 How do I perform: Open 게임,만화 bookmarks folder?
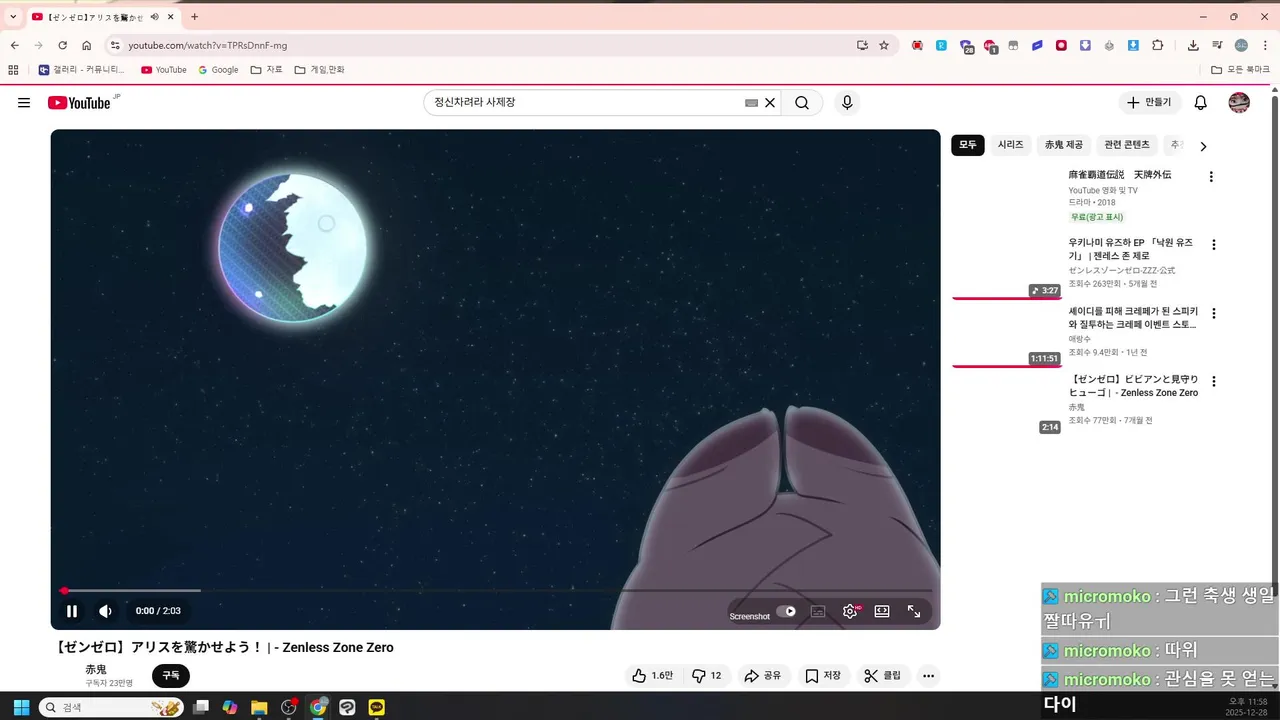(319, 70)
